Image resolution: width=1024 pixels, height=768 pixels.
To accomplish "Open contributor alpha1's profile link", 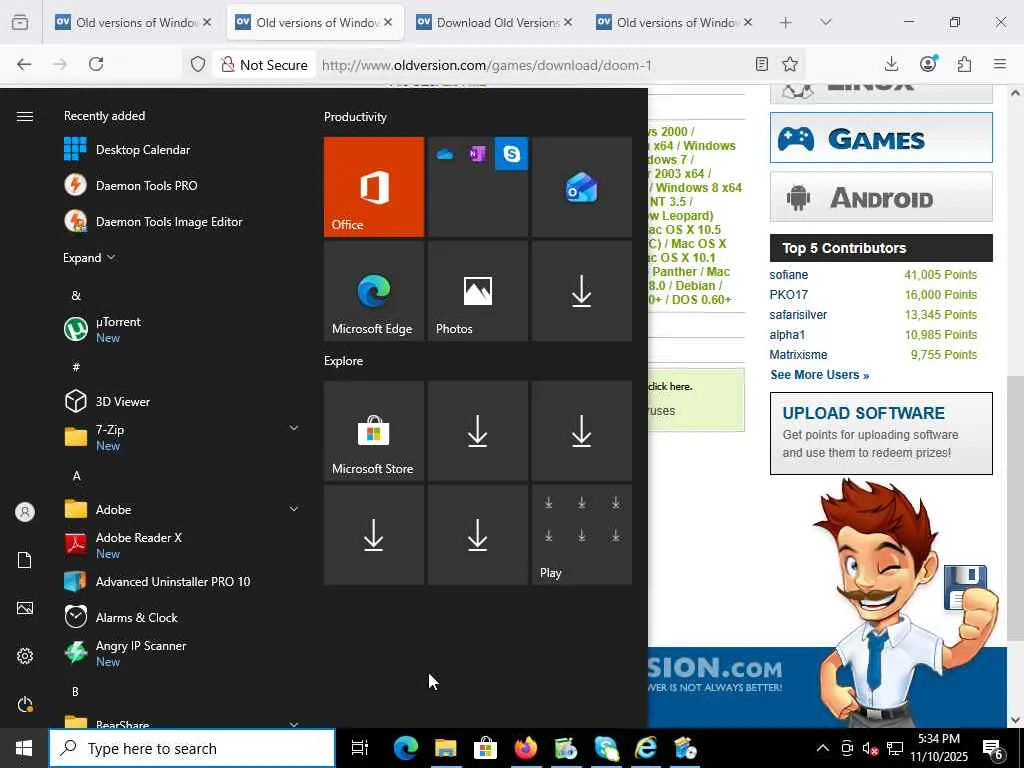I will 787,335.
